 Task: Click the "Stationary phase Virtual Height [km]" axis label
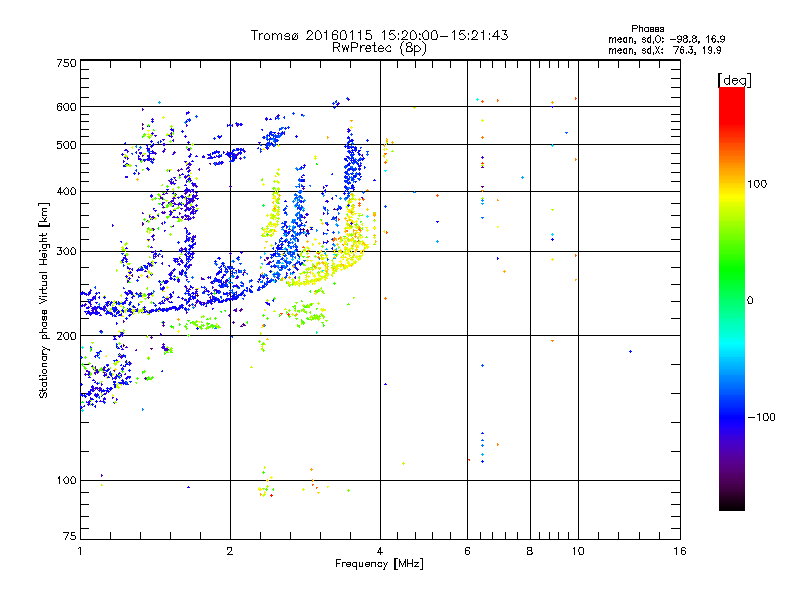coord(43,301)
